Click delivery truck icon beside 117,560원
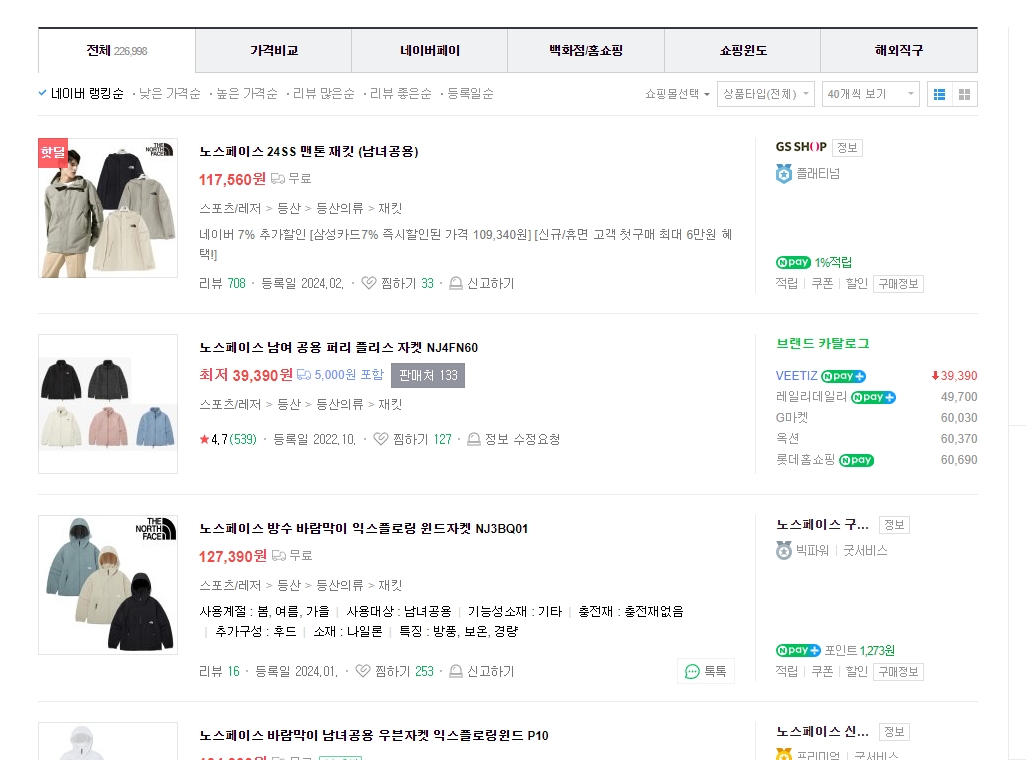 click(x=278, y=178)
